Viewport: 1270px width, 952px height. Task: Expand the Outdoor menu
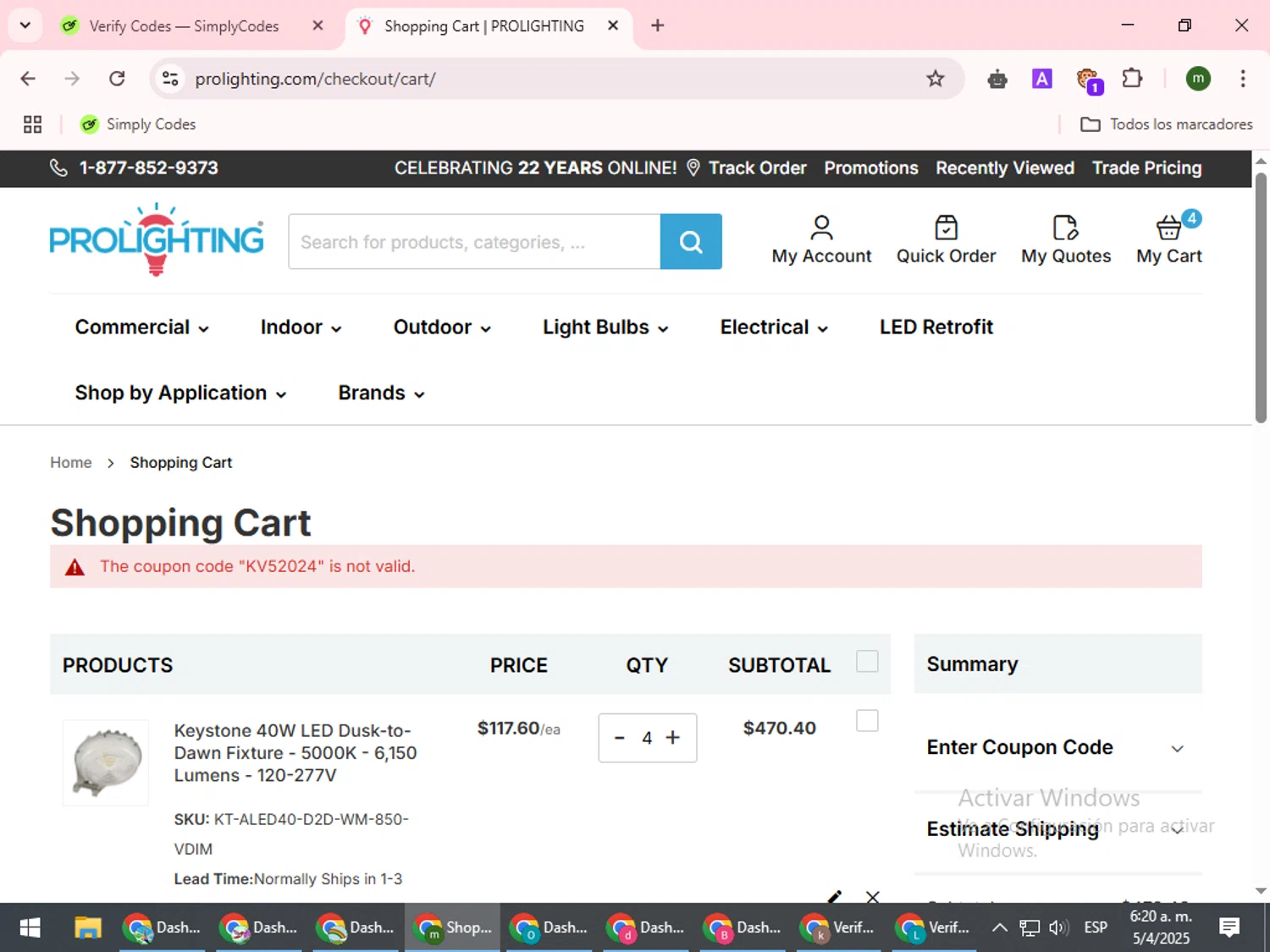point(442,327)
